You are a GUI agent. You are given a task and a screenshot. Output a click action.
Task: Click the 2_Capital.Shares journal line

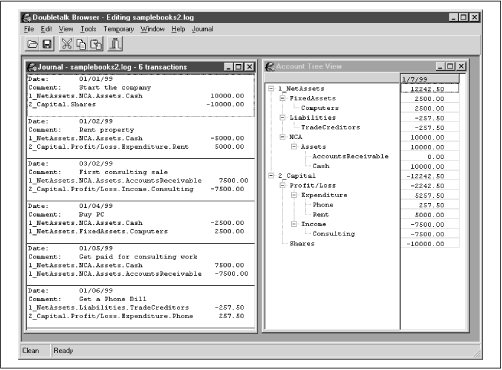click(136, 104)
